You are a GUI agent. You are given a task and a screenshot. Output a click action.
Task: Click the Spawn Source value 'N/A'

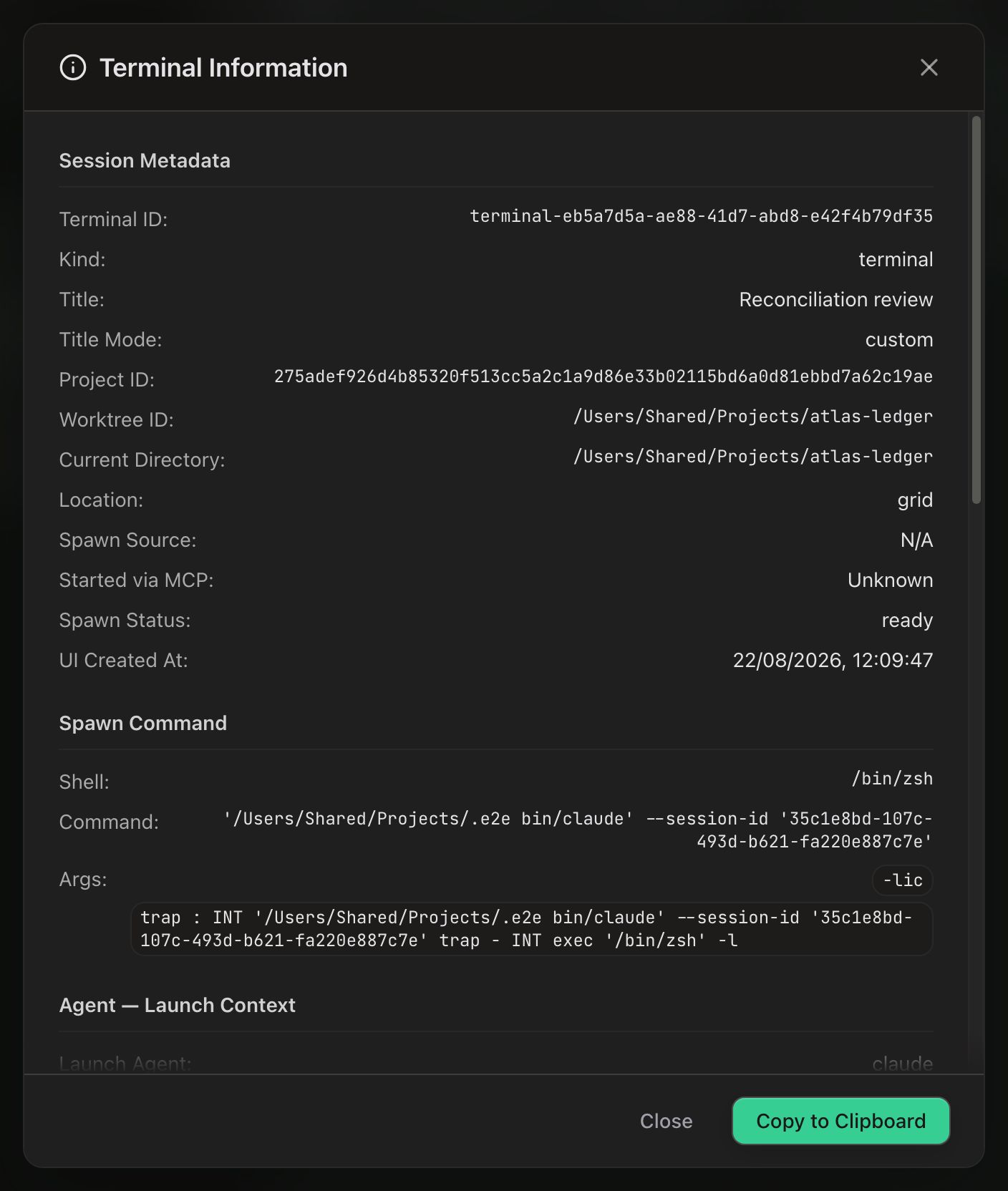[x=917, y=540]
